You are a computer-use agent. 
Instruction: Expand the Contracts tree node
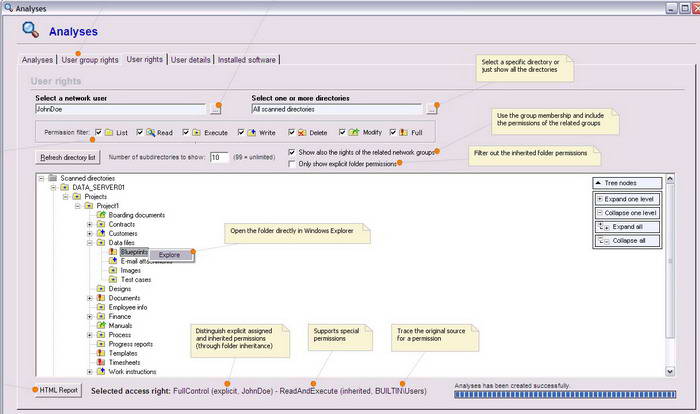(x=89, y=224)
